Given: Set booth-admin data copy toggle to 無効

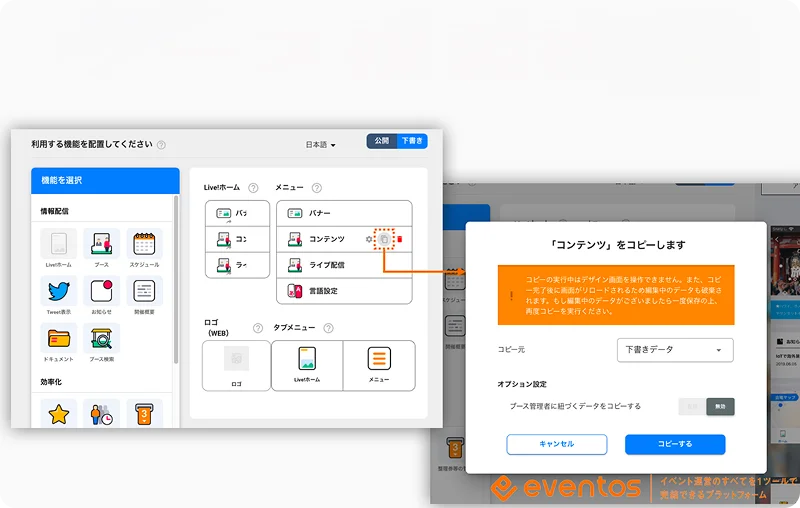Looking at the screenshot, I should point(720,406).
